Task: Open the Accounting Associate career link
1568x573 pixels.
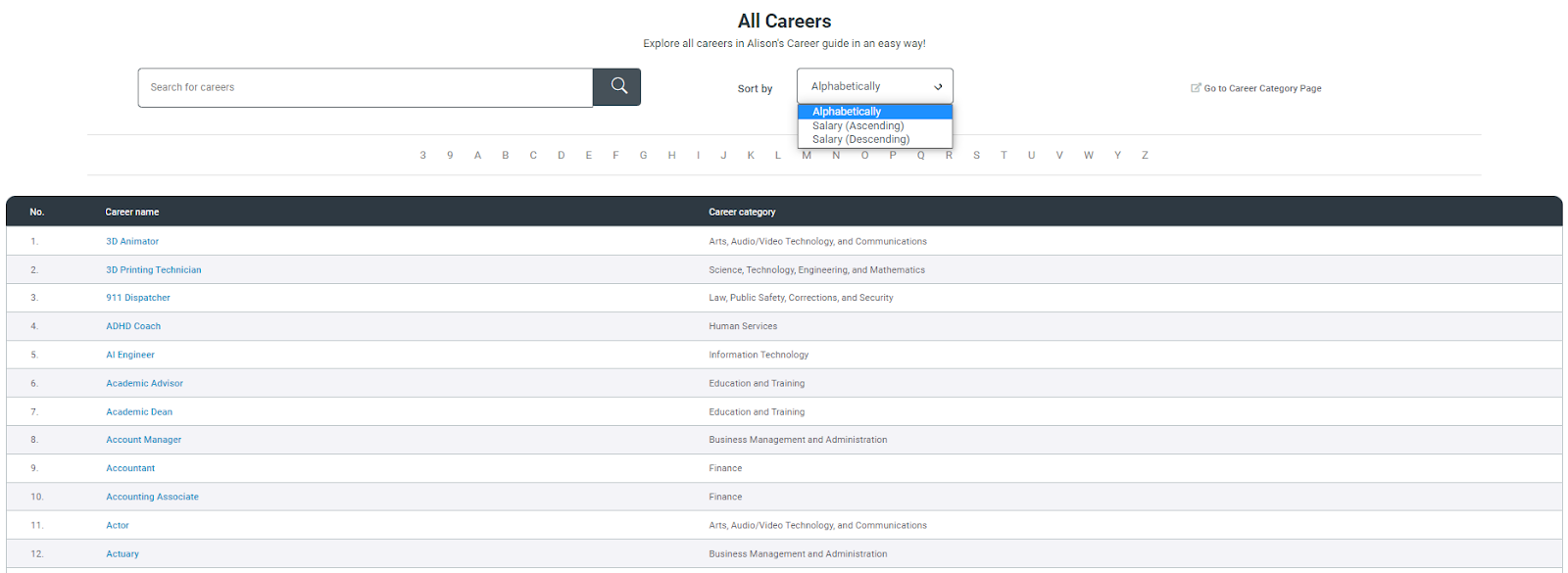Action: coord(152,497)
